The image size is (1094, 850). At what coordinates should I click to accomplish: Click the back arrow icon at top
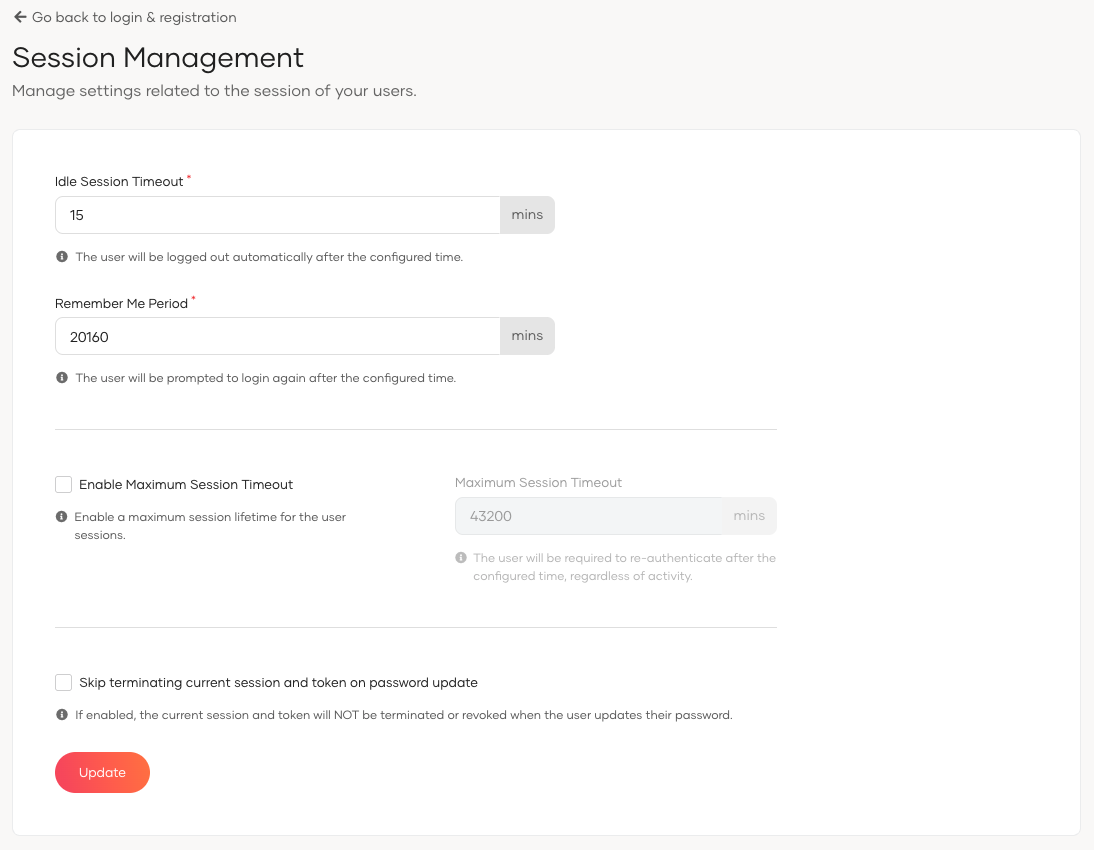20,17
